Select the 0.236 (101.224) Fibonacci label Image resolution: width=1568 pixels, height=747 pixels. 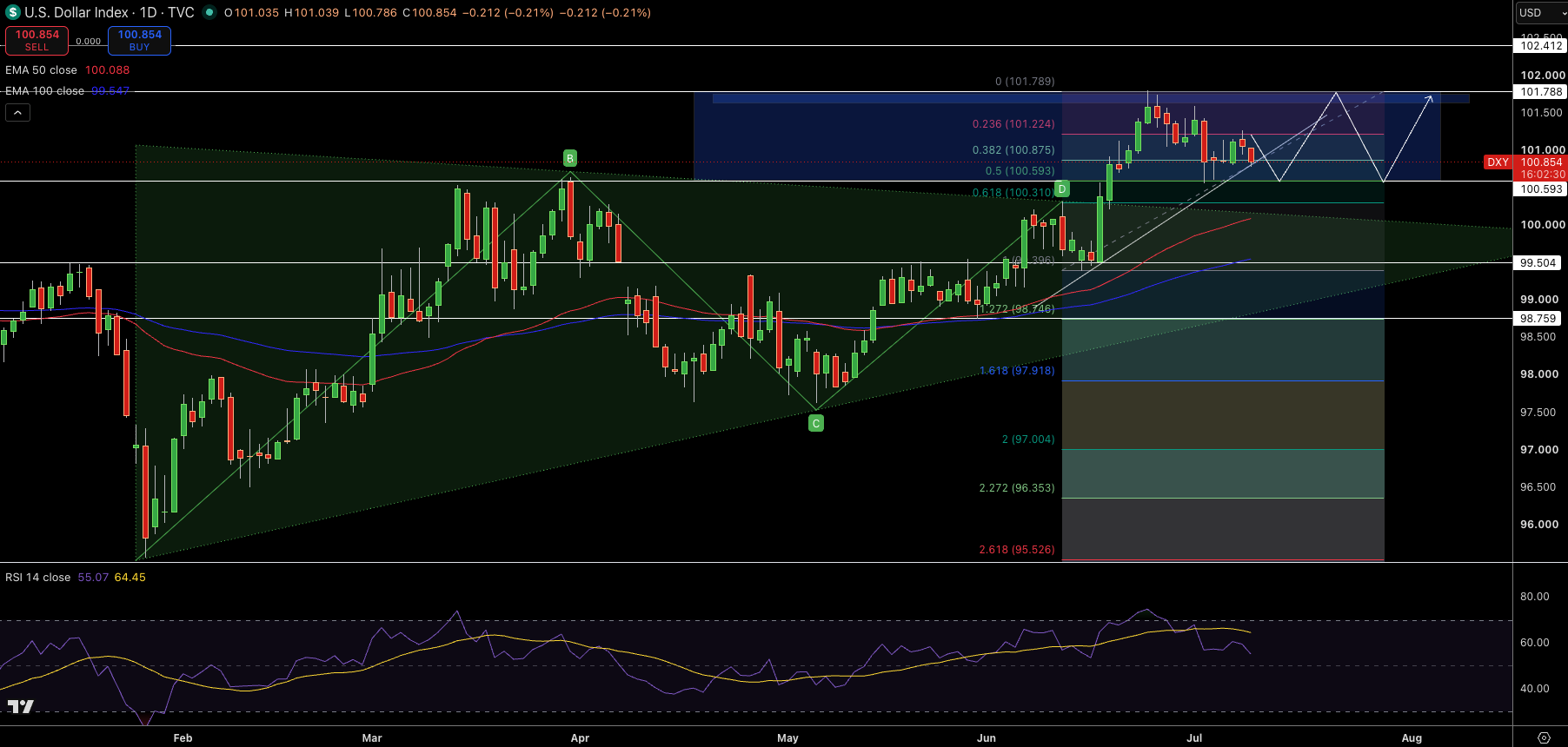coord(1013,124)
